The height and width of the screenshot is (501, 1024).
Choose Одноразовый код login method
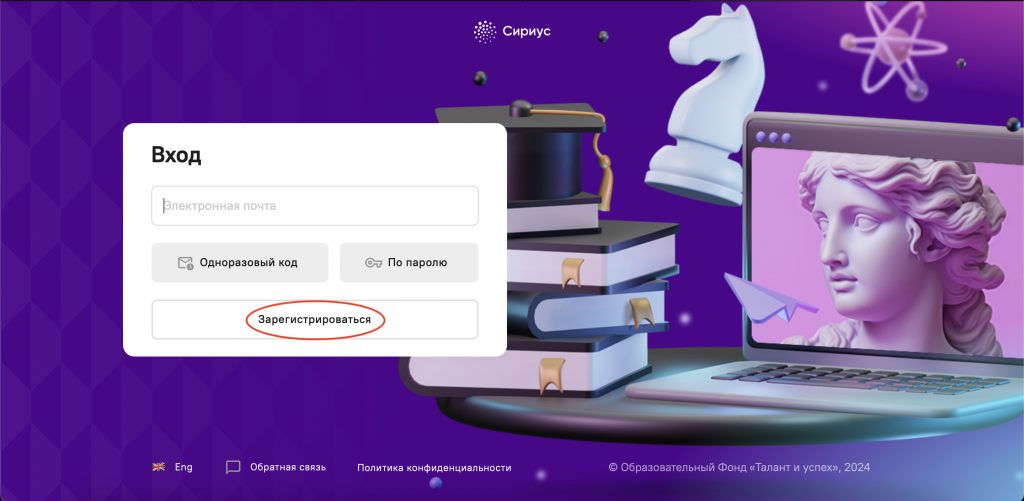coord(240,263)
